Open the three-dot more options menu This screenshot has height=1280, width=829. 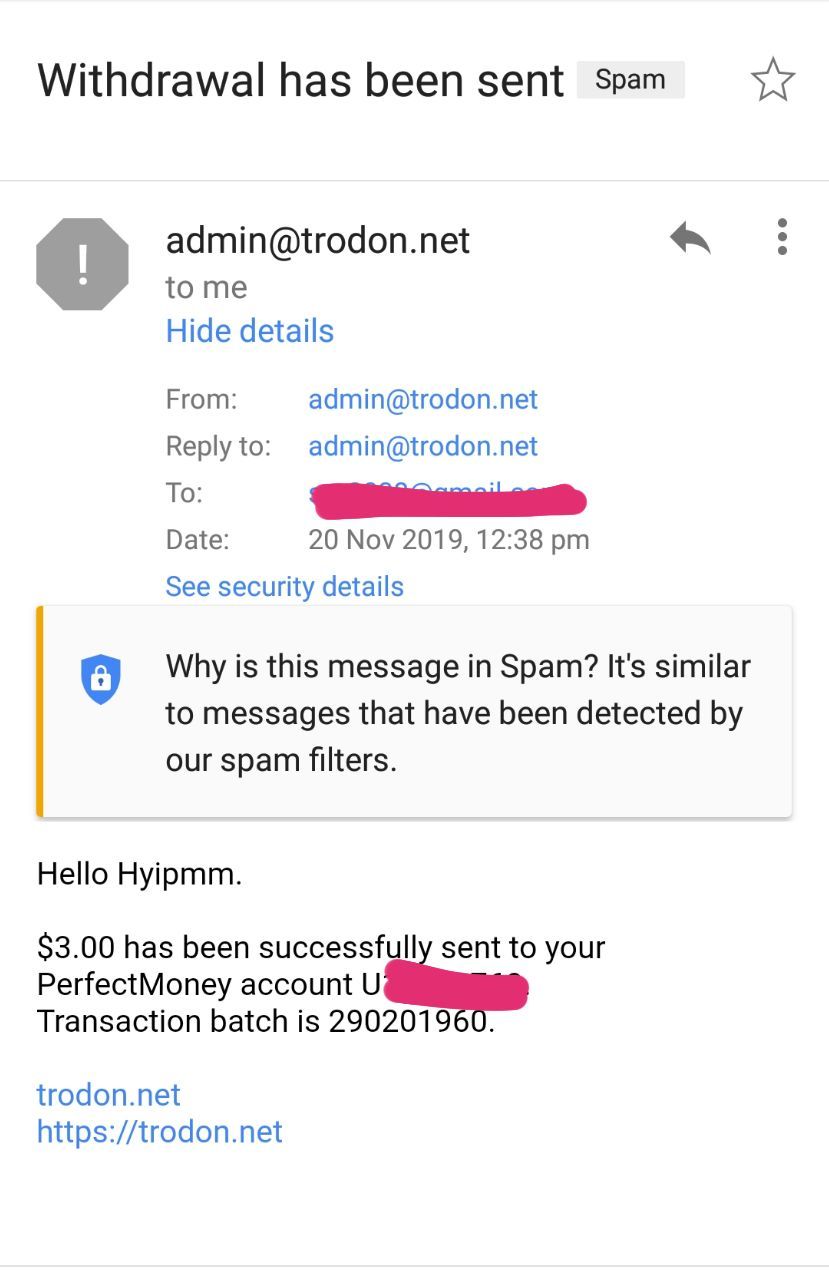782,237
